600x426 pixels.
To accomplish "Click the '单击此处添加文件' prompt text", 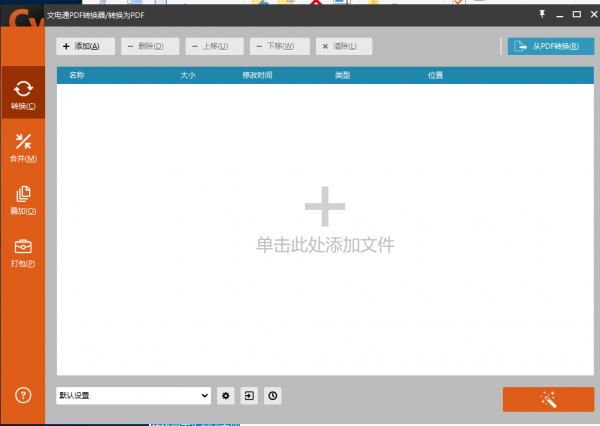I will 325,245.
